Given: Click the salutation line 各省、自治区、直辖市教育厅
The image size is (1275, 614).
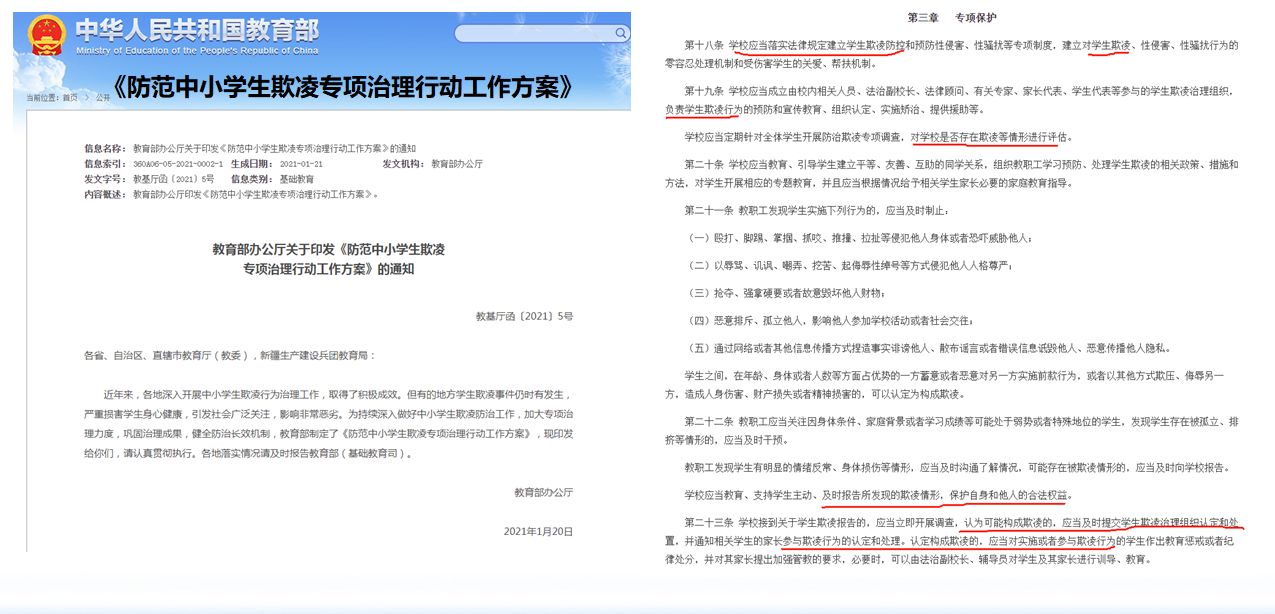Looking at the screenshot, I should pos(228,356).
